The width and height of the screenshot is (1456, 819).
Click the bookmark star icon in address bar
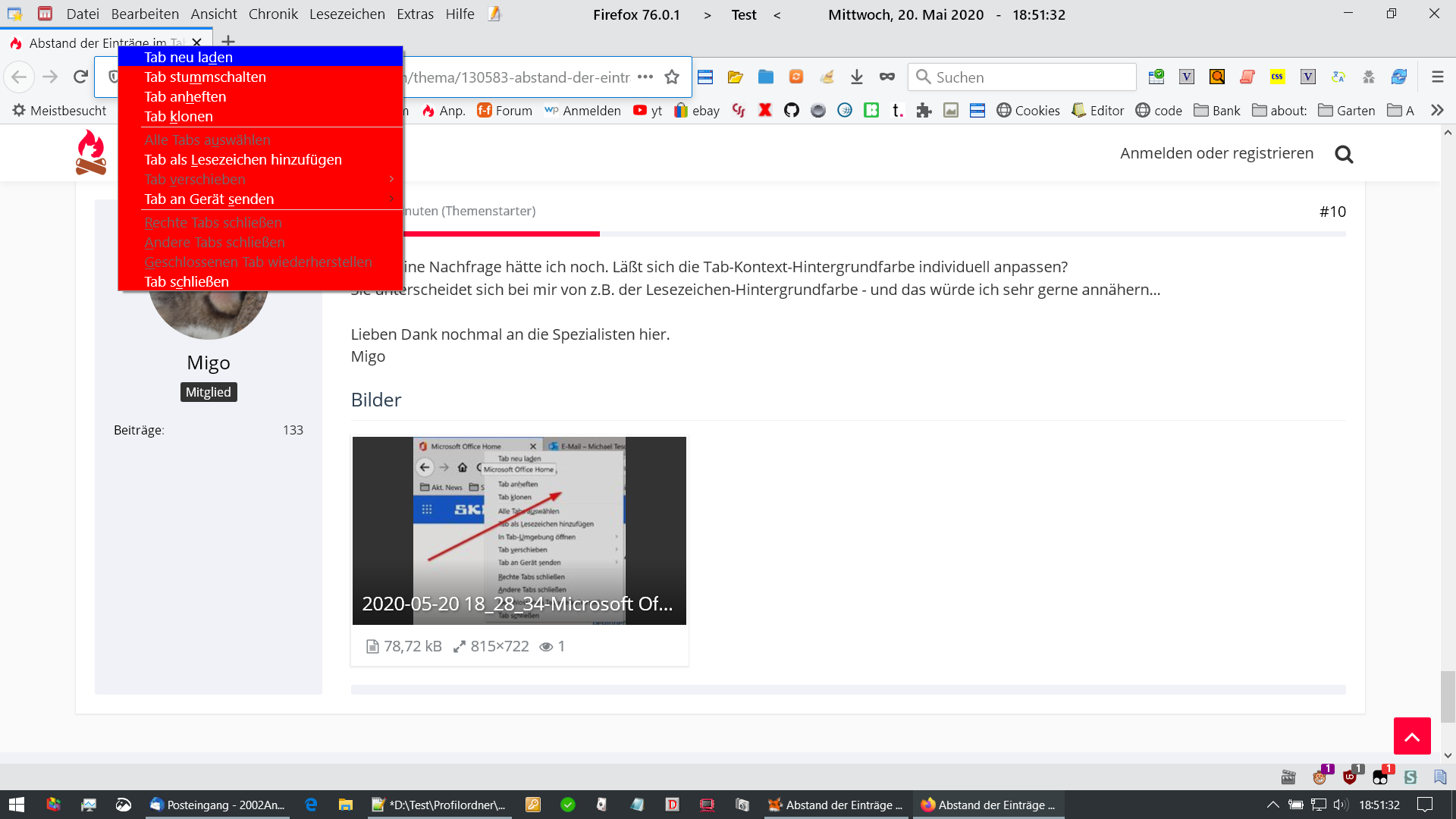coord(672,77)
